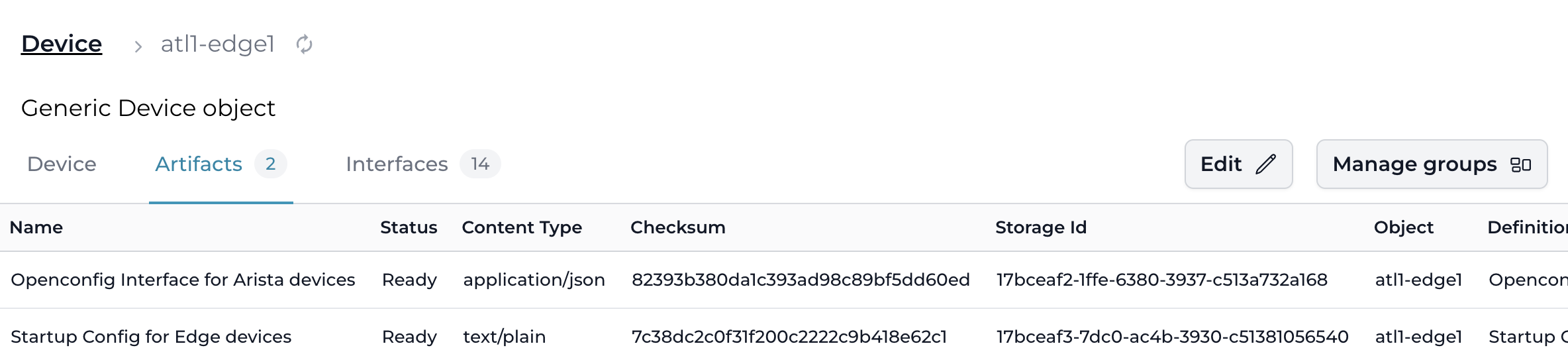The image size is (1568, 356).
Task: Click the refresh icon beside atl1-edge1
Action: pyautogui.click(x=304, y=44)
